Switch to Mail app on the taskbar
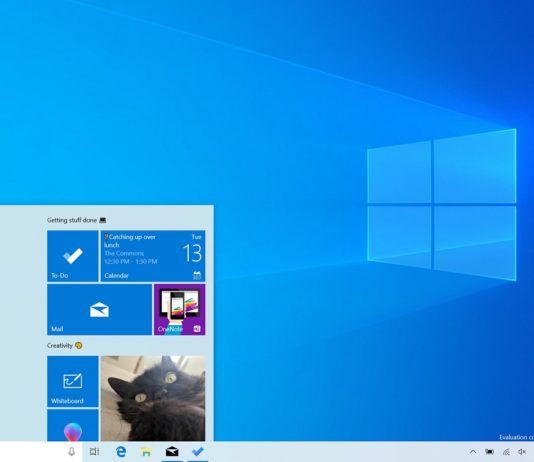 pyautogui.click(x=172, y=452)
